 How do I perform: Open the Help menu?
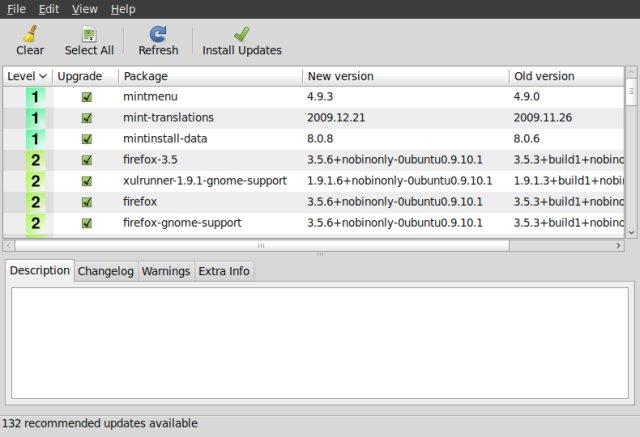[123, 9]
